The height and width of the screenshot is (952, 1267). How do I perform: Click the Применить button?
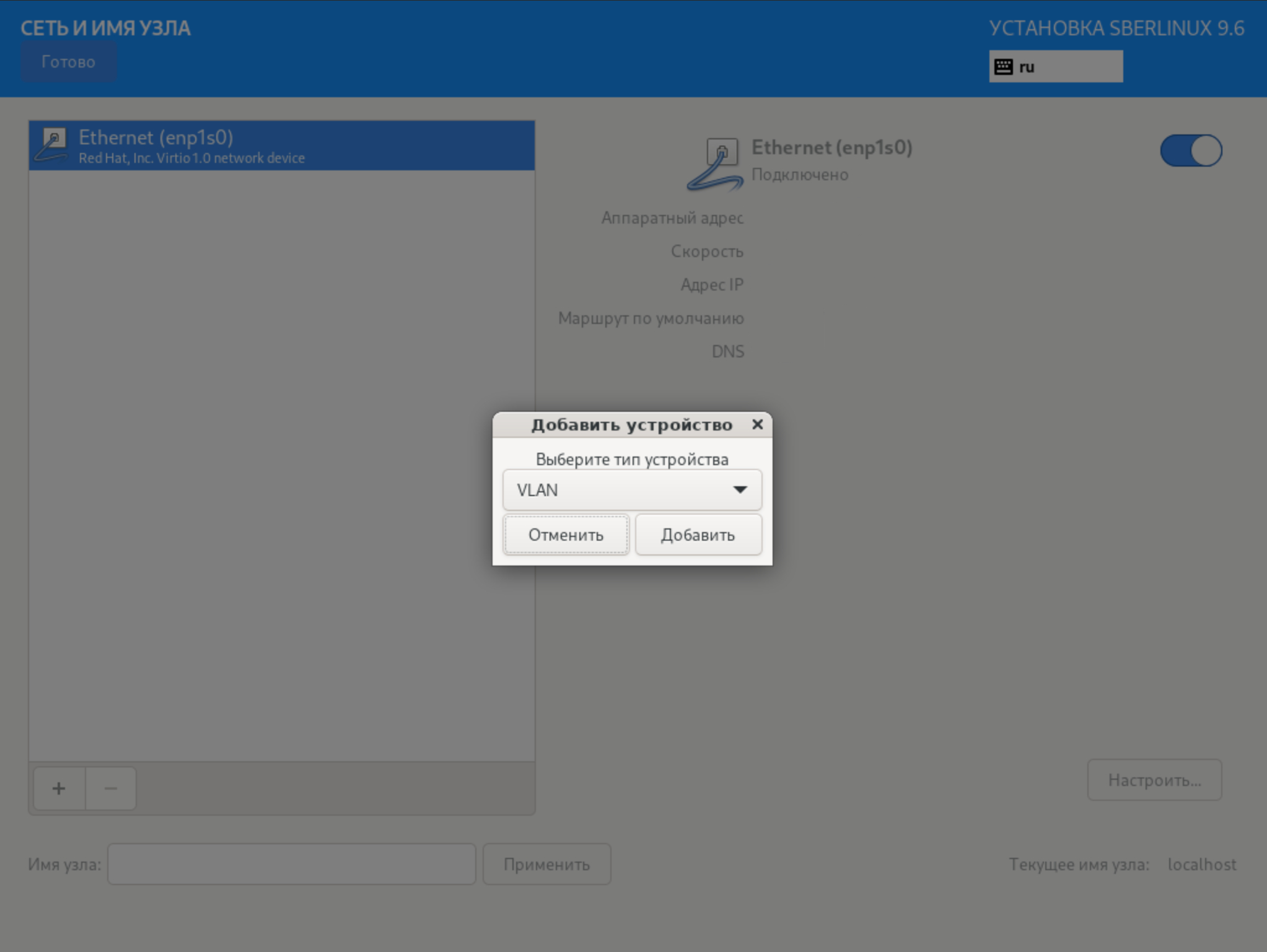click(x=546, y=864)
